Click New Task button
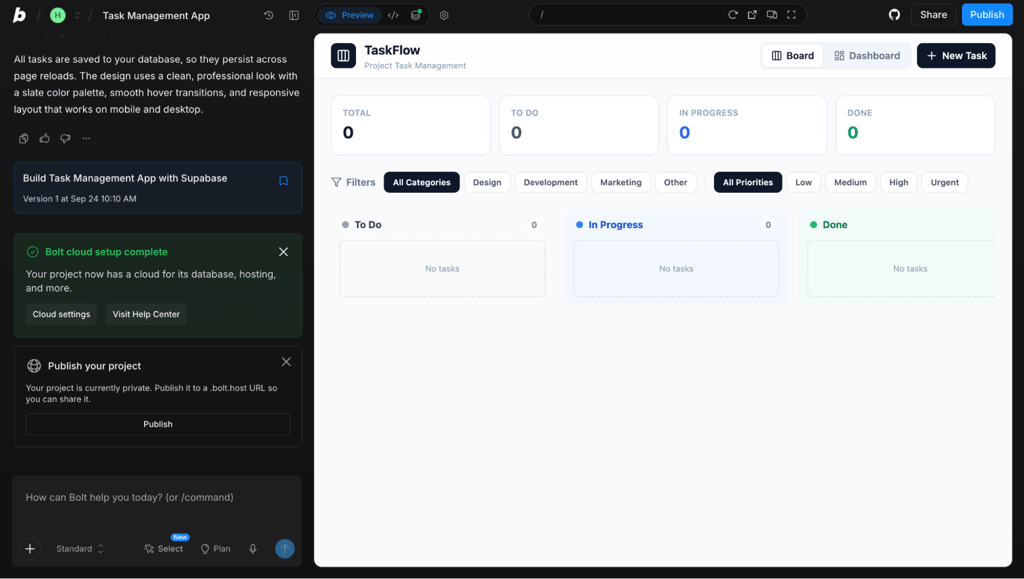Image resolution: width=1024 pixels, height=579 pixels. [x=956, y=56]
